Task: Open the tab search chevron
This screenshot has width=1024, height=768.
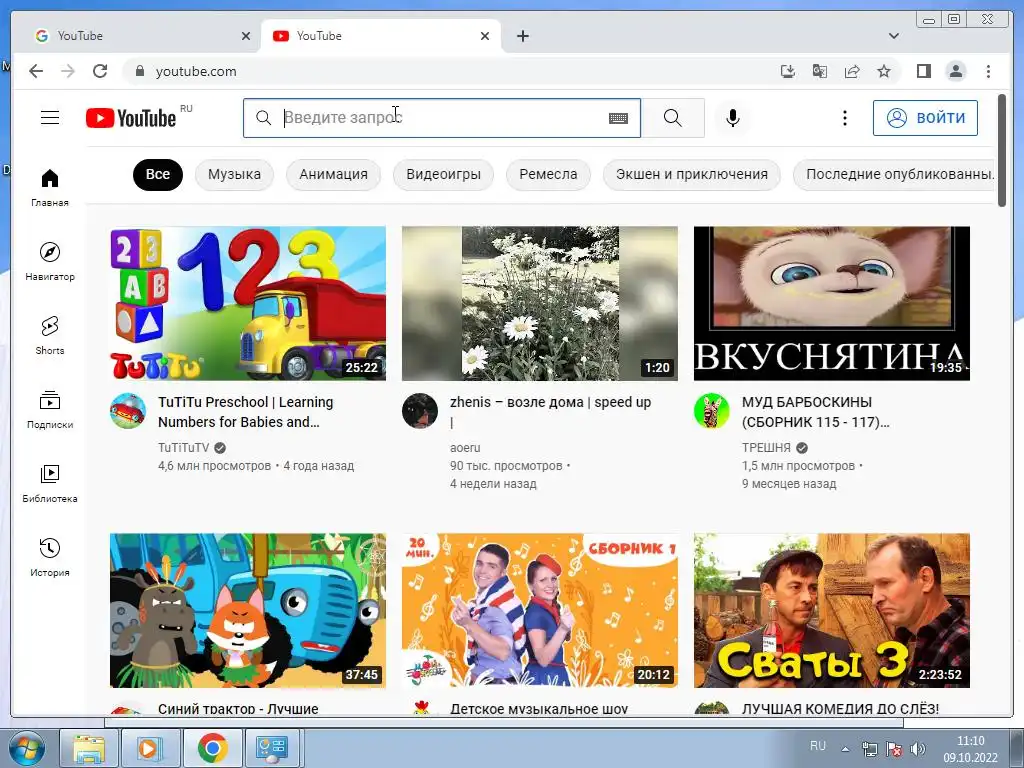Action: [x=893, y=36]
